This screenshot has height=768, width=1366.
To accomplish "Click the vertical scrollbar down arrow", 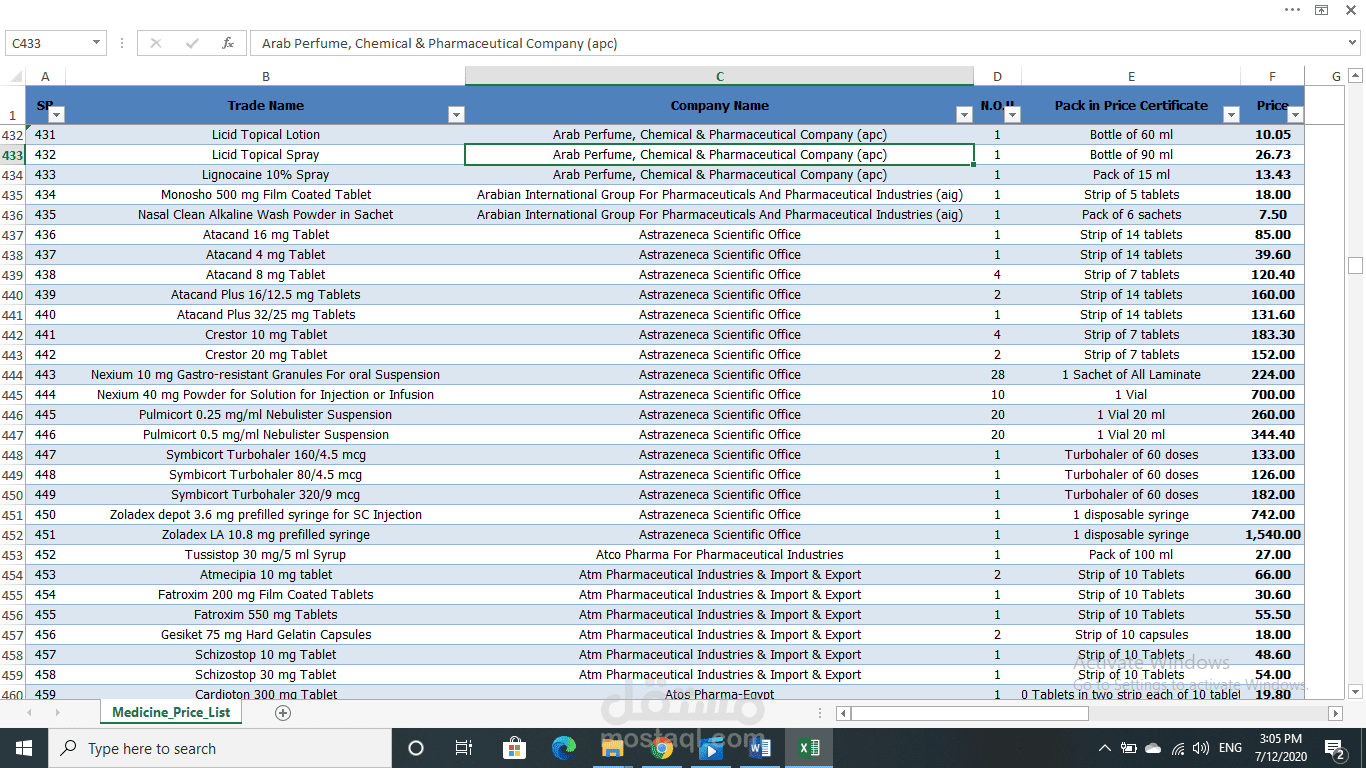I will [x=1356, y=691].
